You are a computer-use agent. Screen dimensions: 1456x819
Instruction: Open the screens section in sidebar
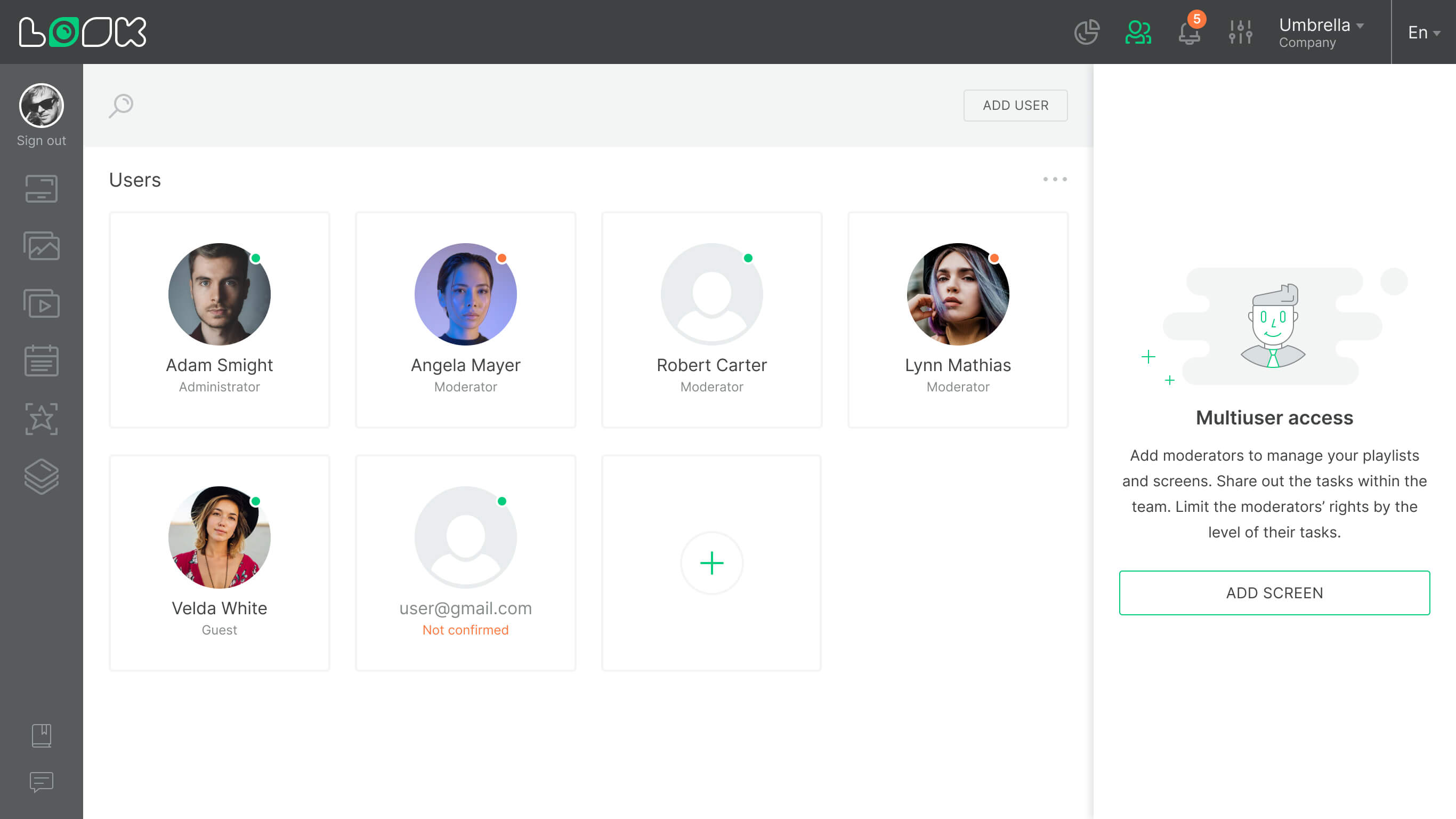click(41, 189)
